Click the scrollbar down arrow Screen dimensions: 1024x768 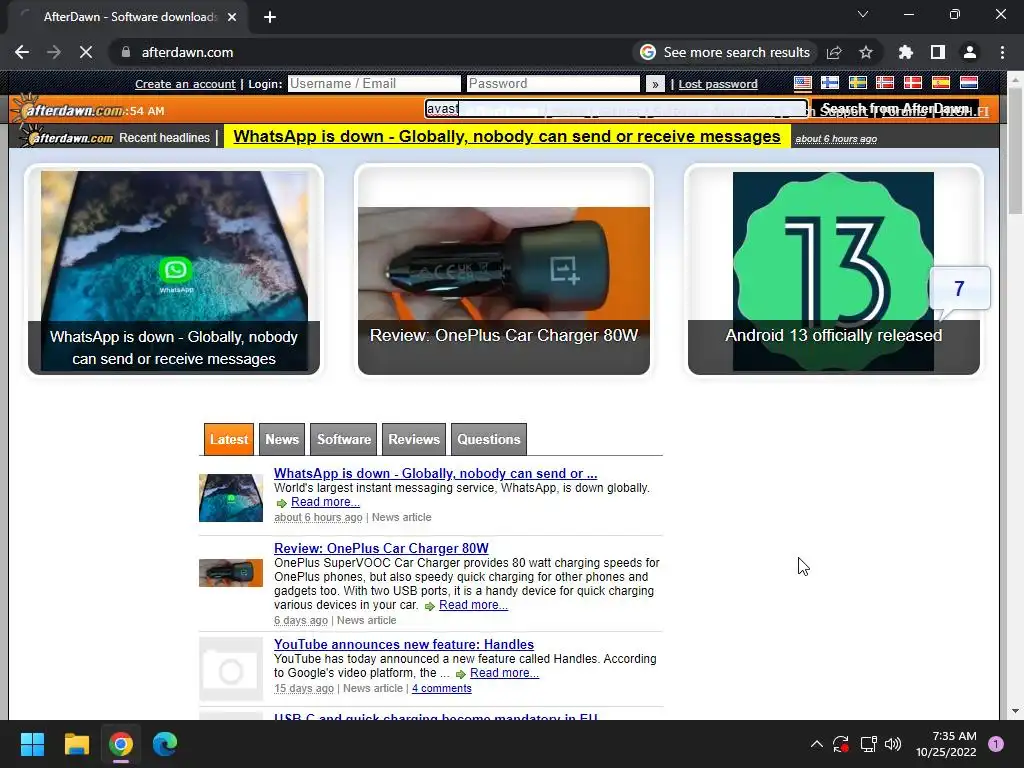pyautogui.click(x=1015, y=711)
